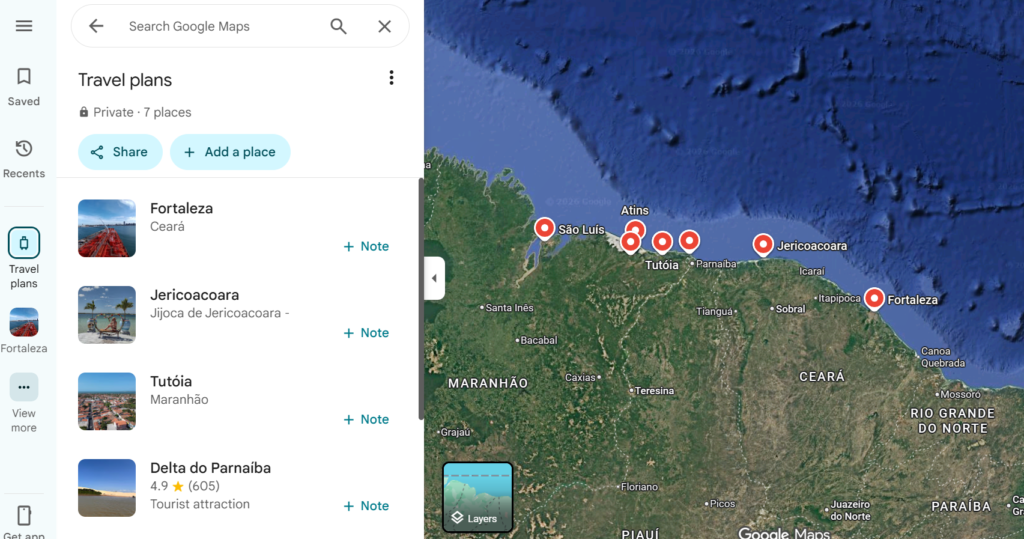
Task: Click the Jericoacoara map pin
Action: click(x=763, y=245)
